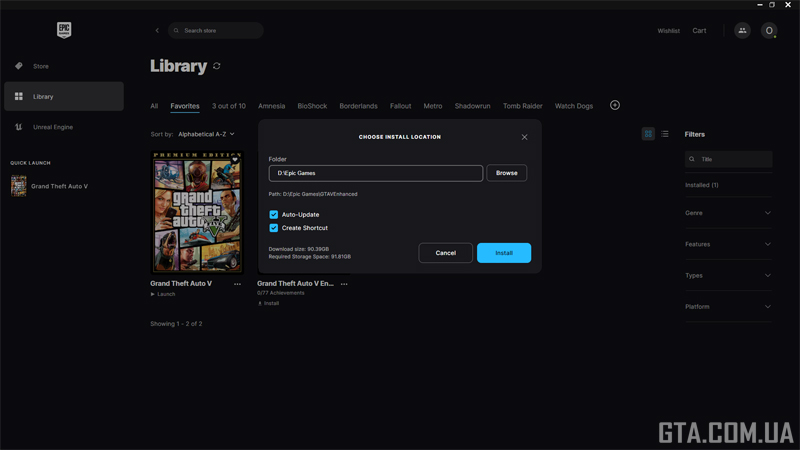Click the Title filter search field
The image size is (800, 450).
729,159
